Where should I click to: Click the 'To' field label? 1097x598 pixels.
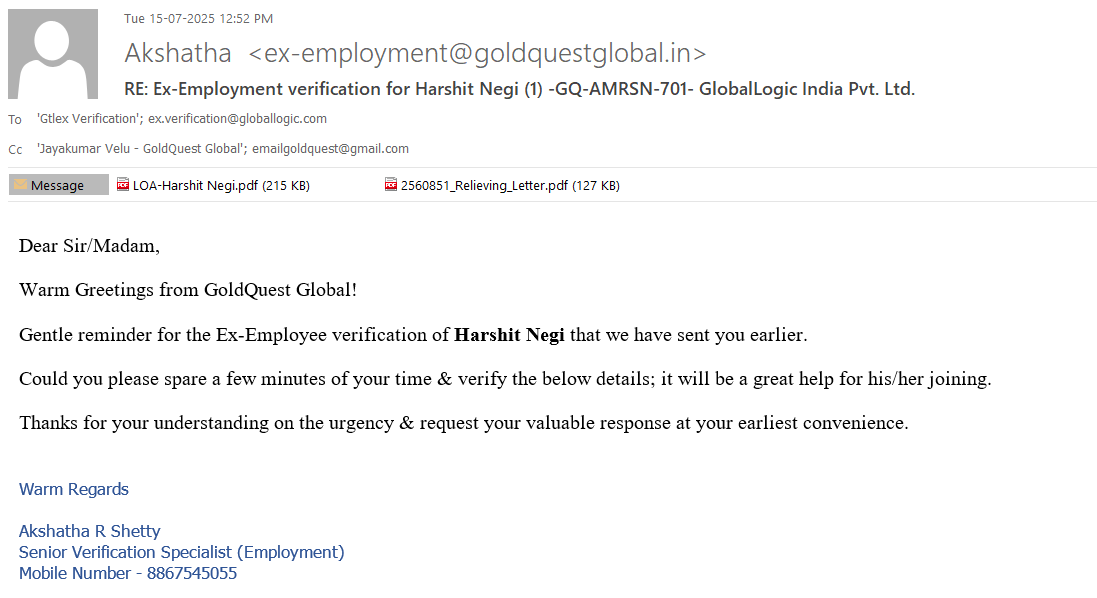(x=15, y=120)
